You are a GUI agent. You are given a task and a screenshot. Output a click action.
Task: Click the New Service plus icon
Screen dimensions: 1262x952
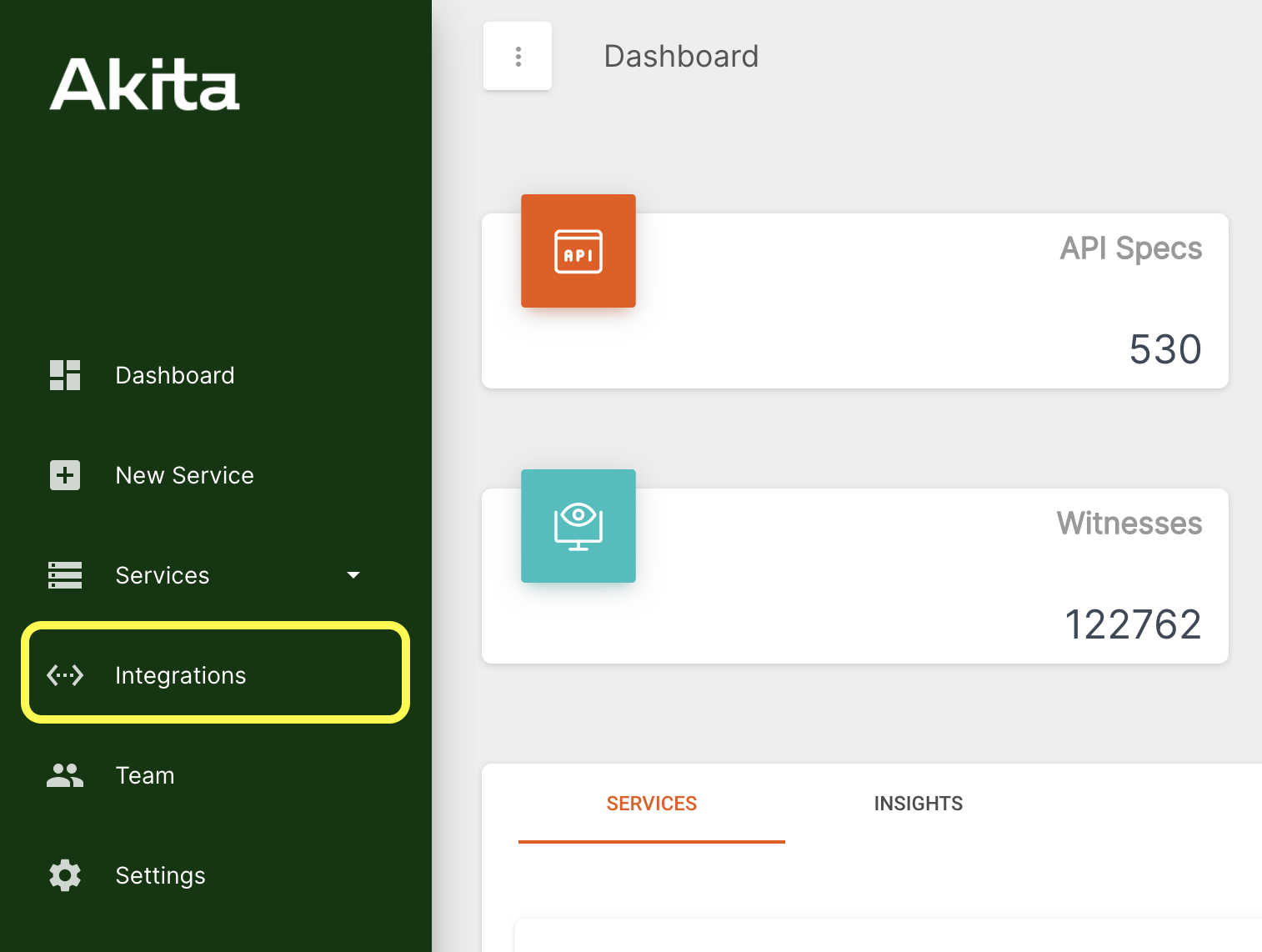(x=65, y=475)
